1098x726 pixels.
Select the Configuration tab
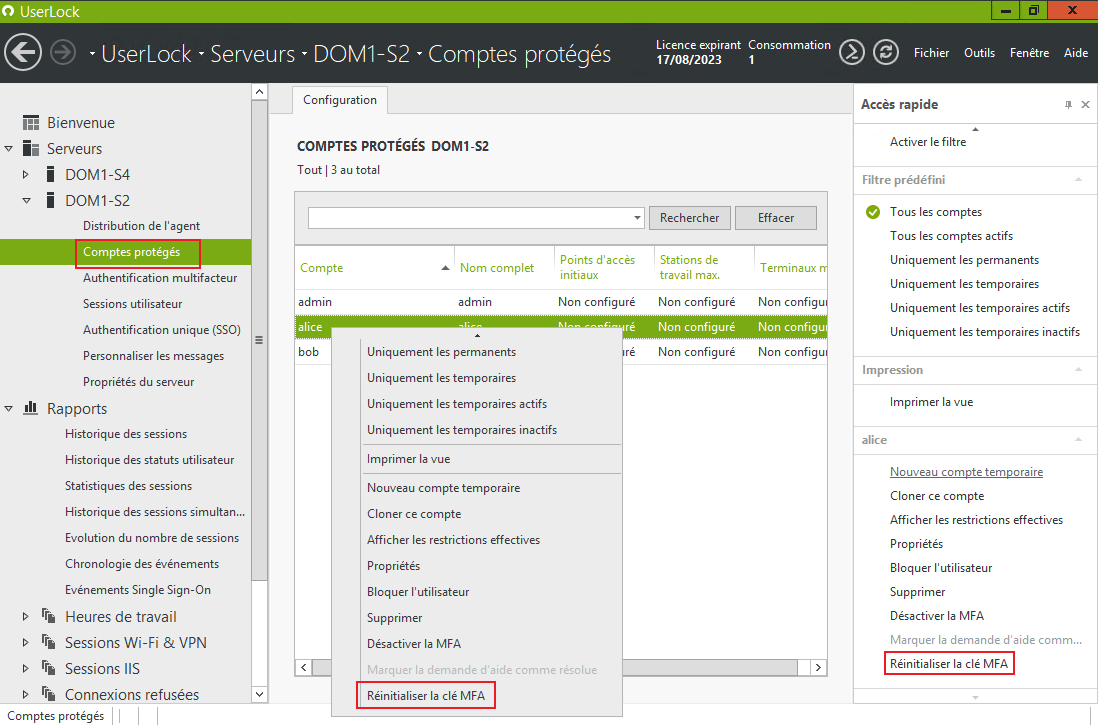[x=340, y=100]
